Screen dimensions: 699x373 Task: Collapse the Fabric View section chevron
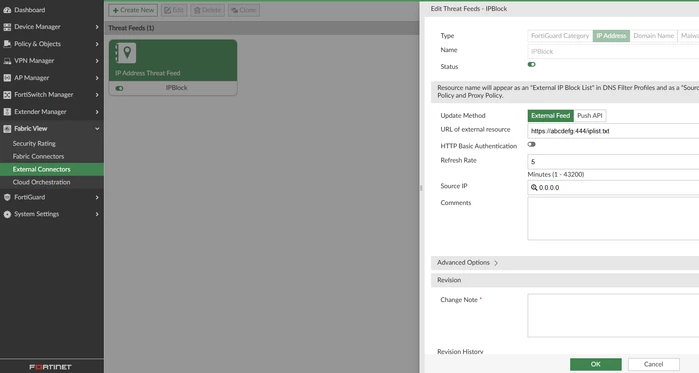coord(97,129)
